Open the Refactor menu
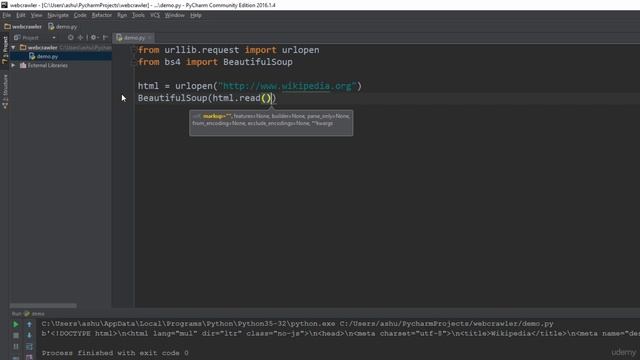The height and width of the screenshot is (360, 640). tap(102, 15)
